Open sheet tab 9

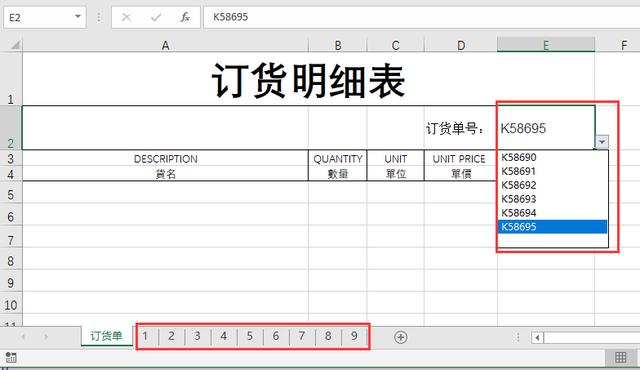pos(354,336)
